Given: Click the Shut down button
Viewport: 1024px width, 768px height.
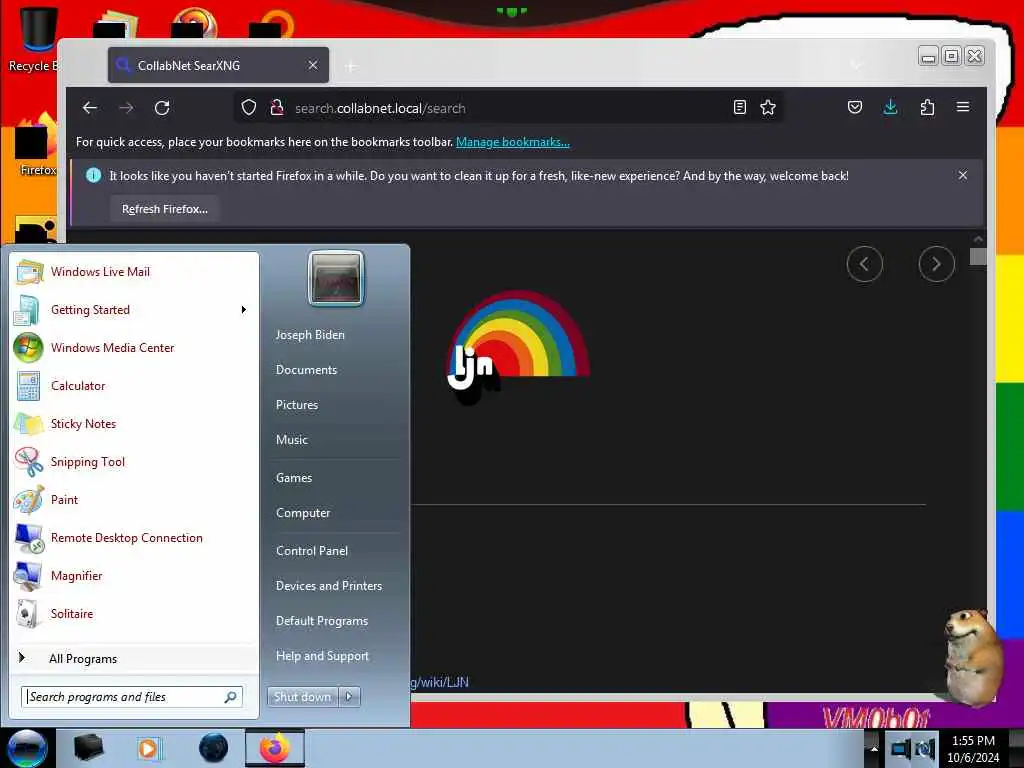Looking at the screenshot, I should [x=302, y=697].
